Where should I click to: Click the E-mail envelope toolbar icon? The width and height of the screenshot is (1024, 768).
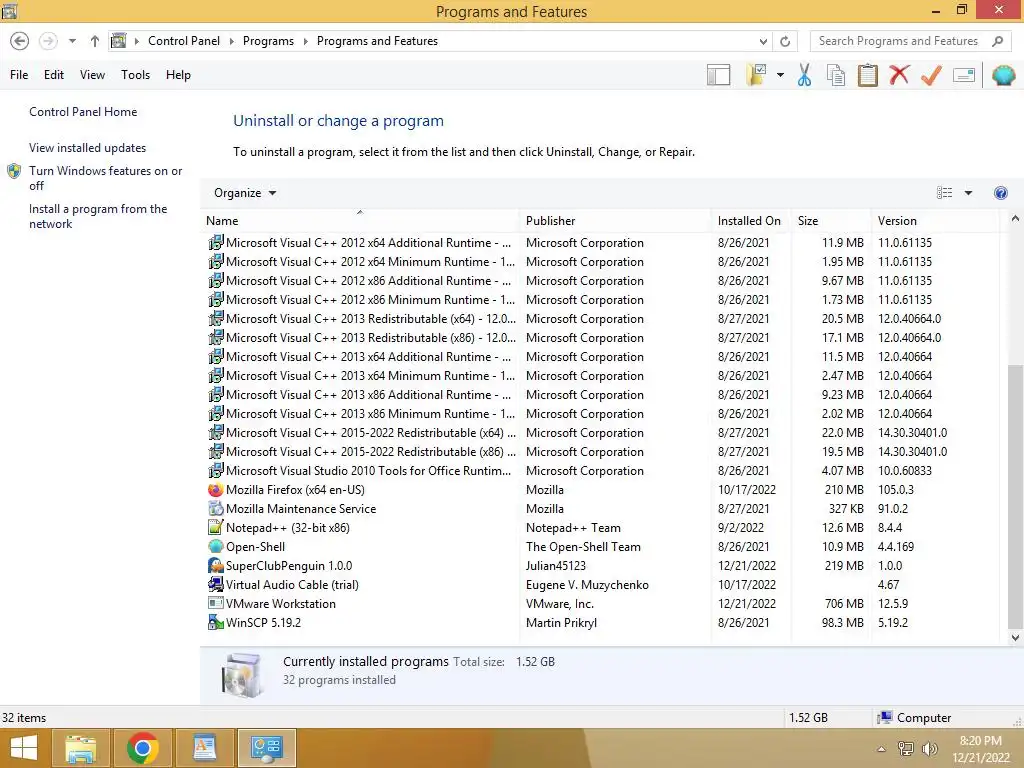(964, 75)
